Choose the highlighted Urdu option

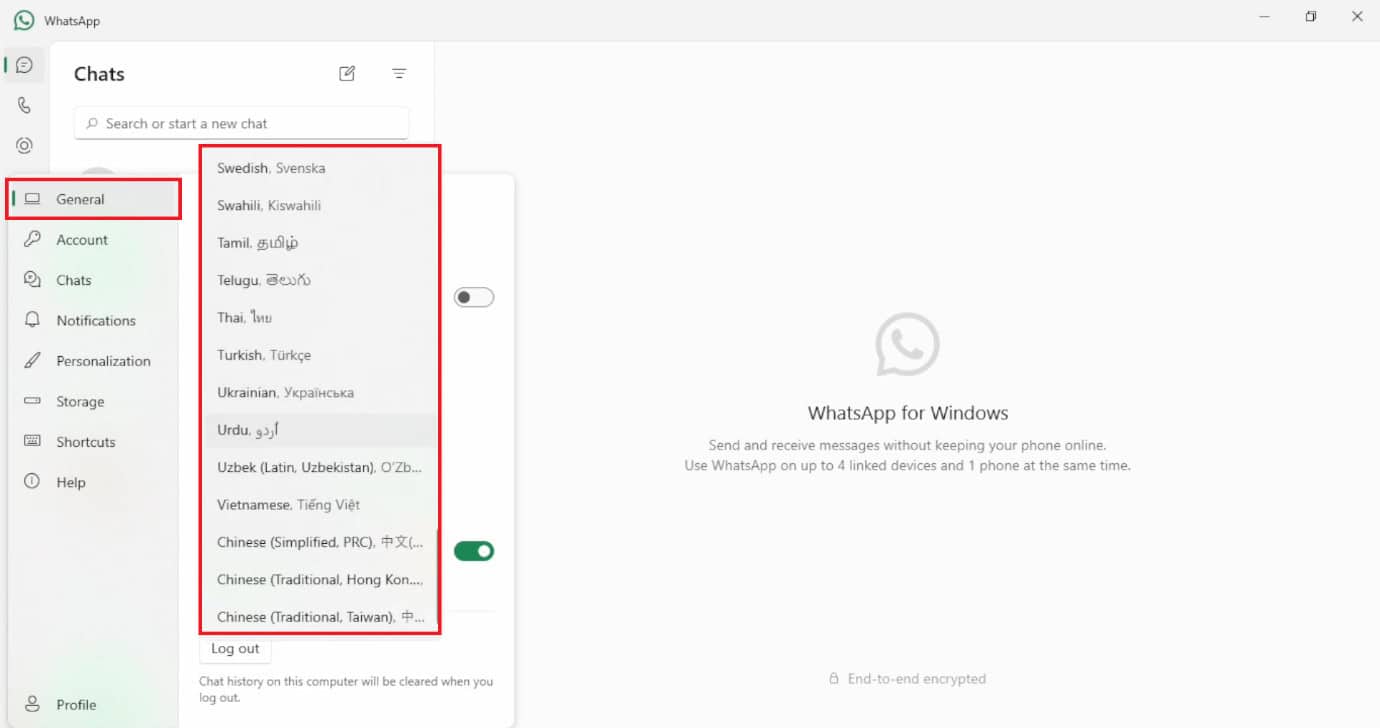[320, 430]
